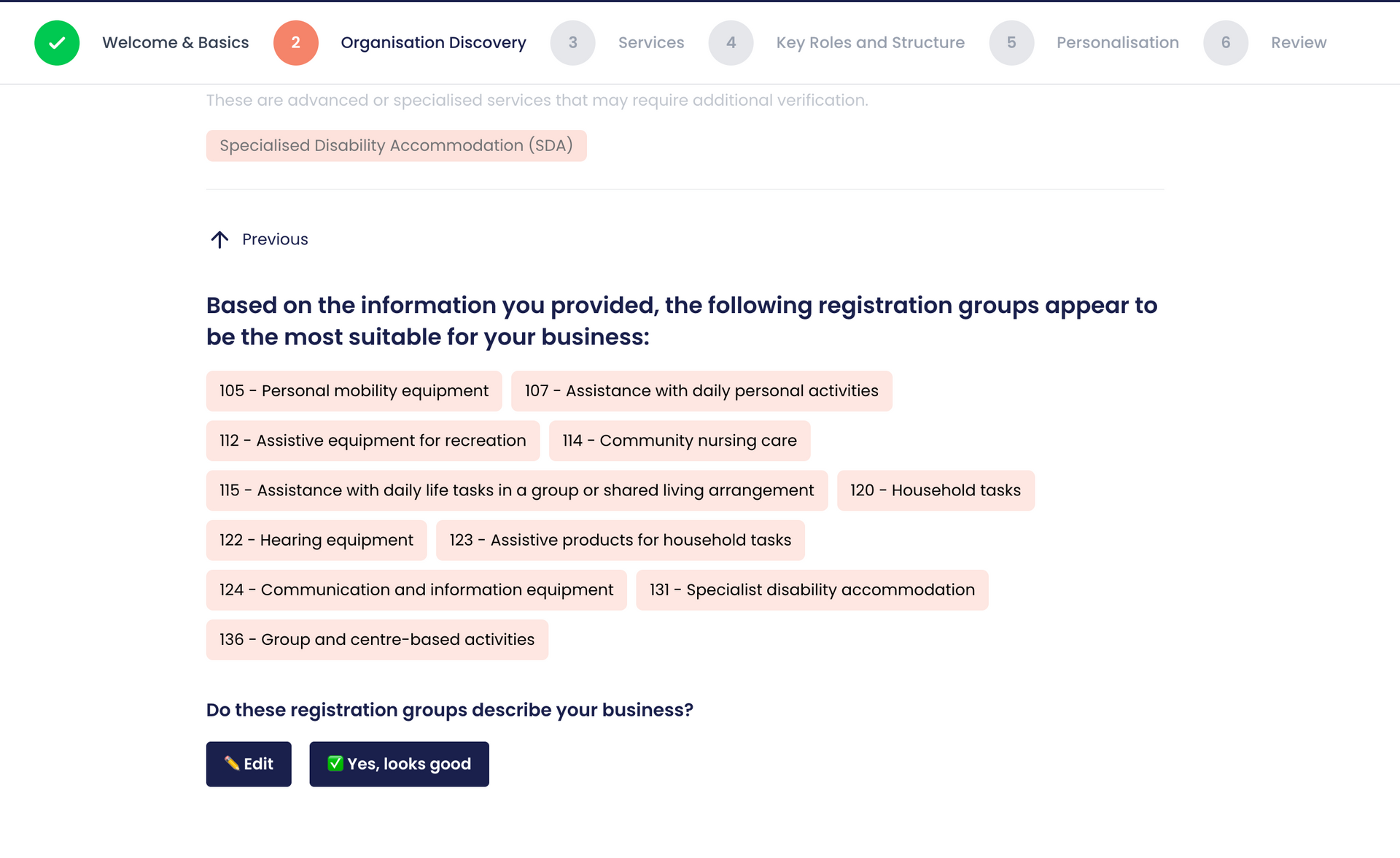Click the 136 Group and centre-based activities chip
Image resolution: width=1400 pixels, height=858 pixels.
point(376,639)
